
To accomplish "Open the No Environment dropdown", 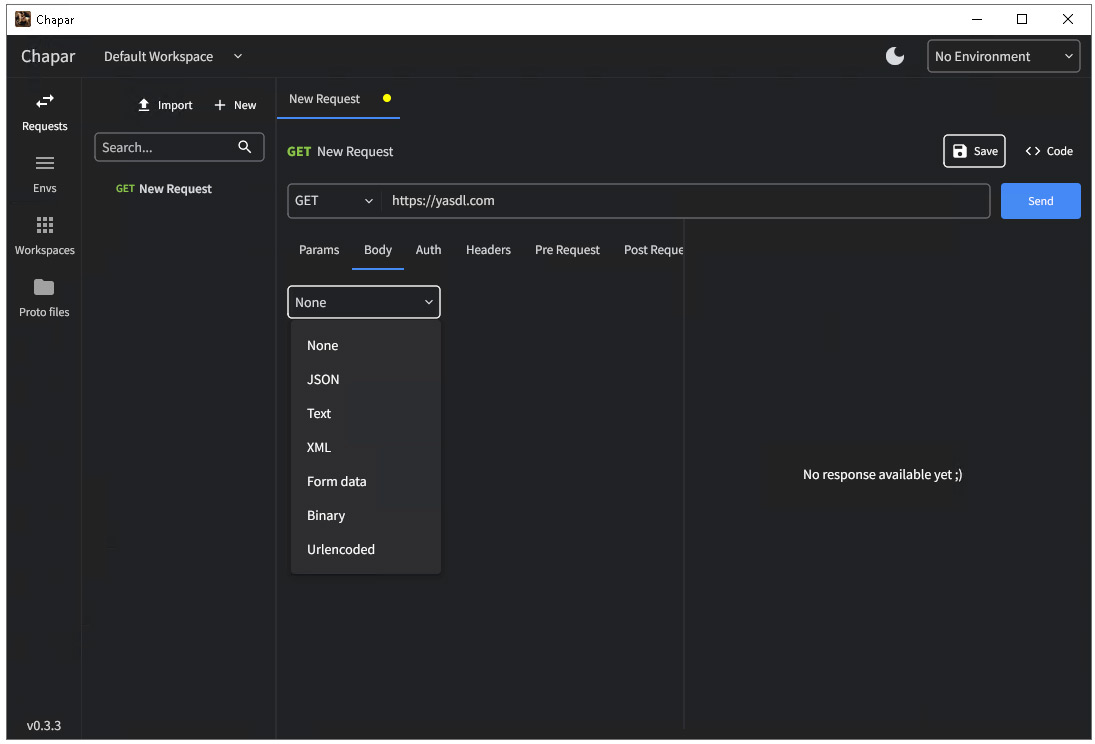I will coord(1003,56).
